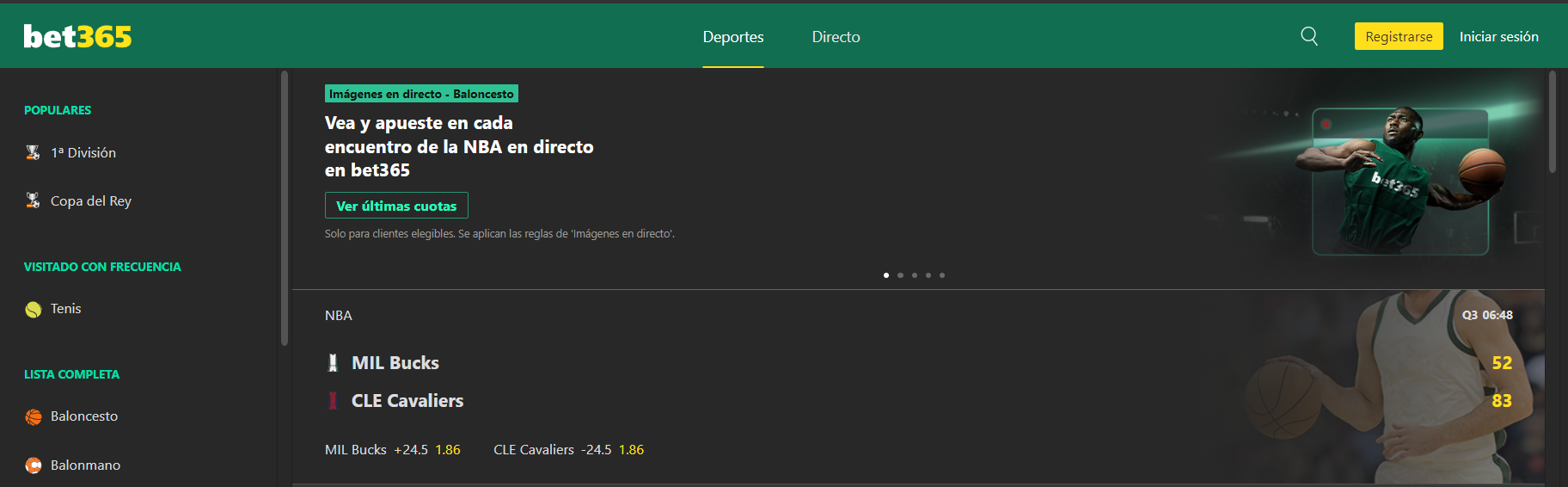The width and height of the screenshot is (1568, 487).
Task: Click MIL Bucks team name
Action: click(395, 363)
